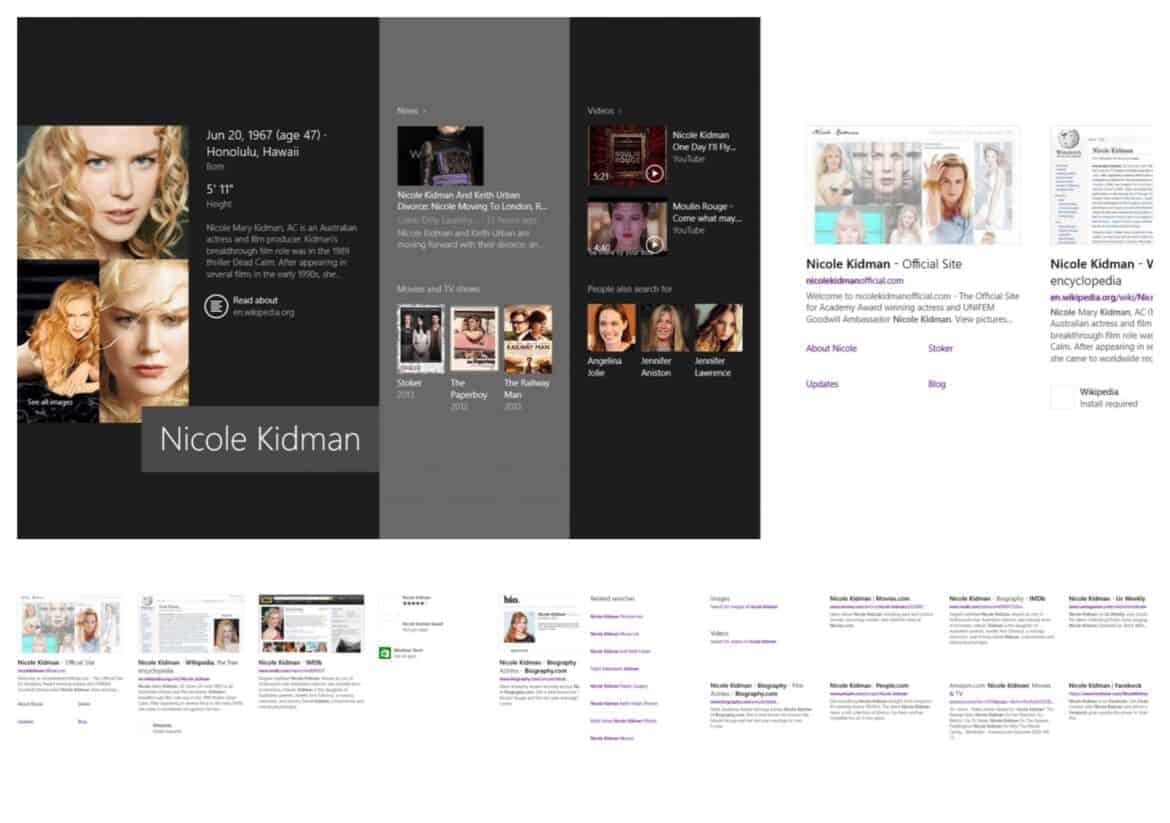1170x823 pixels.
Task: Open the bottom-row IMDb result thumbnail
Action: tap(311, 624)
